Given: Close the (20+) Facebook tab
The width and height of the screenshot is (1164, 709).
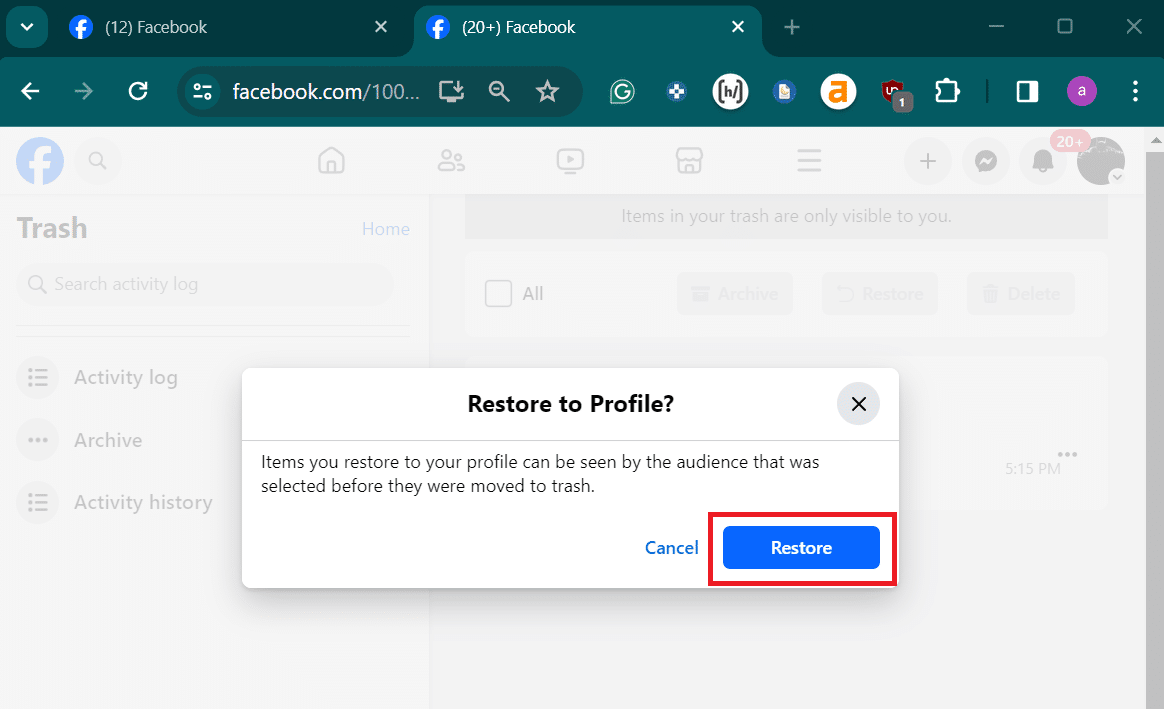Looking at the screenshot, I should tap(738, 27).
